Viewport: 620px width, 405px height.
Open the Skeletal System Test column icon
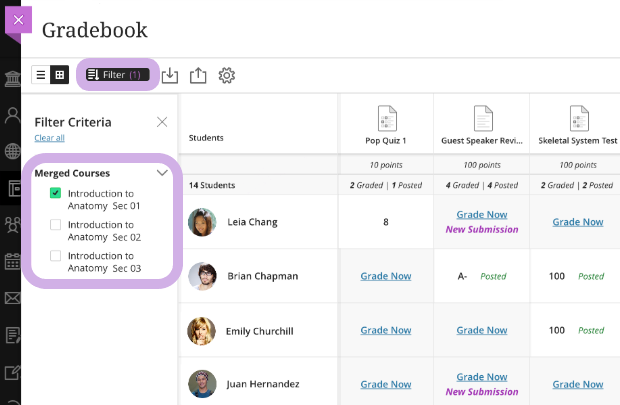pyautogui.click(x=578, y=118)
